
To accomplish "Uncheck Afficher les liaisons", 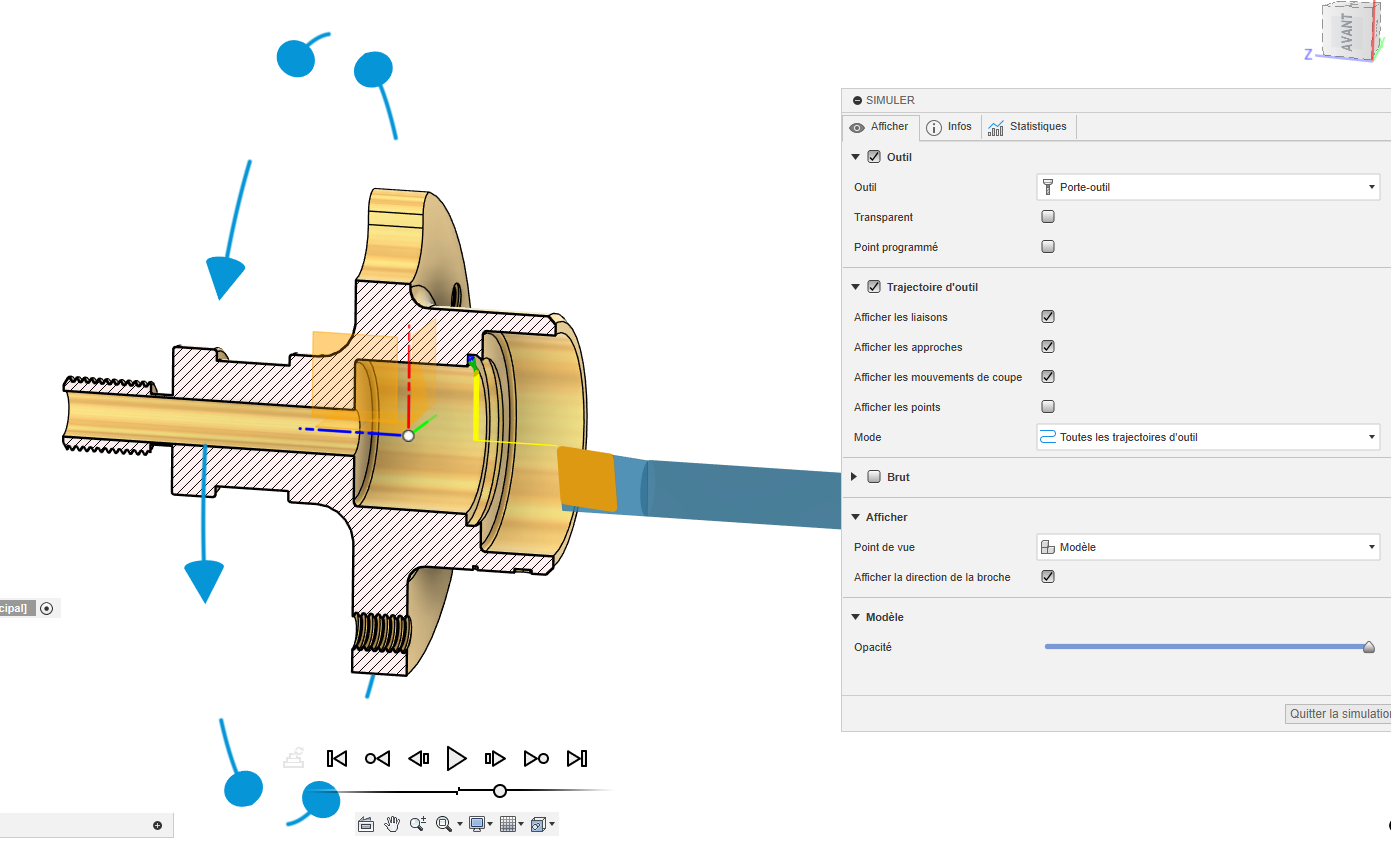I will 1048,317.
